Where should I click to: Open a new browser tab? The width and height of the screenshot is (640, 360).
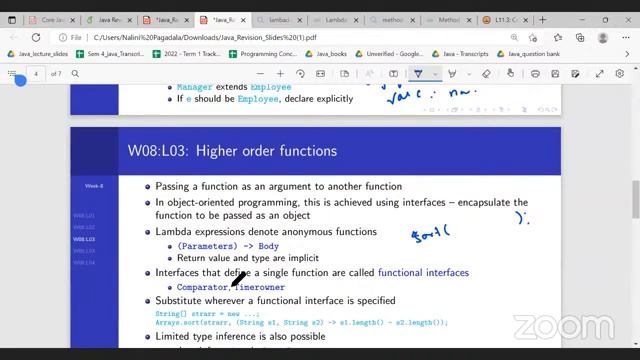(x=542, y=20)
